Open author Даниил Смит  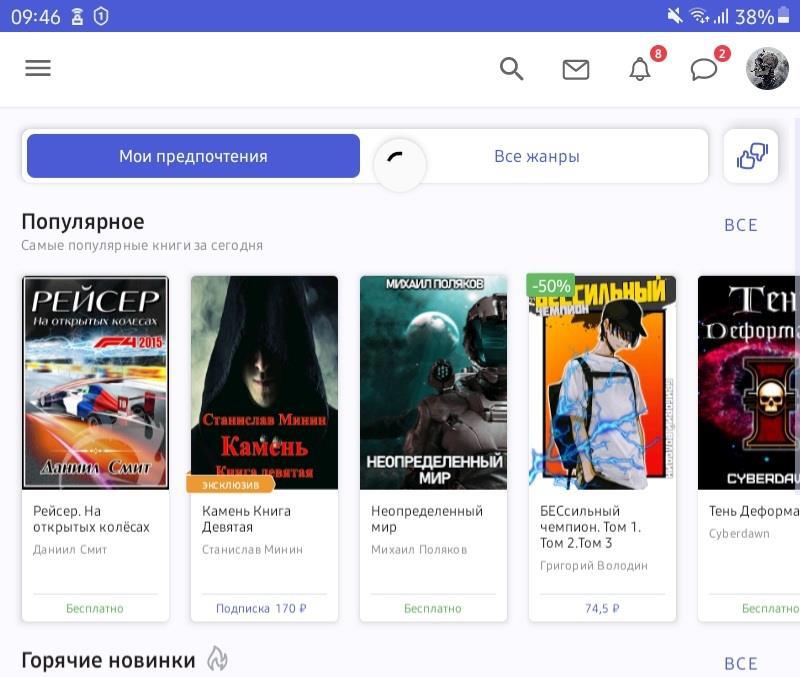(70, 550)
